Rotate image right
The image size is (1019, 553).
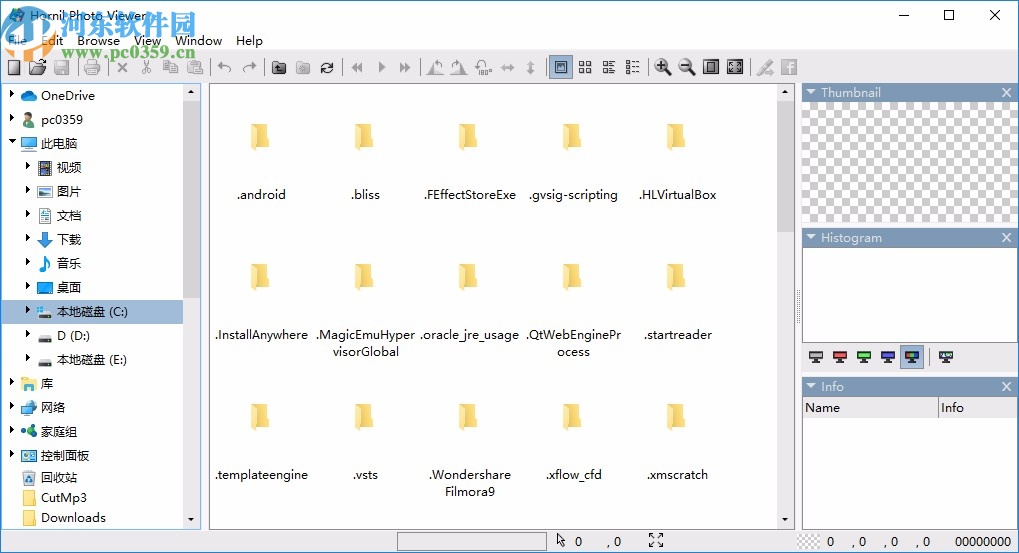[459, 67]
